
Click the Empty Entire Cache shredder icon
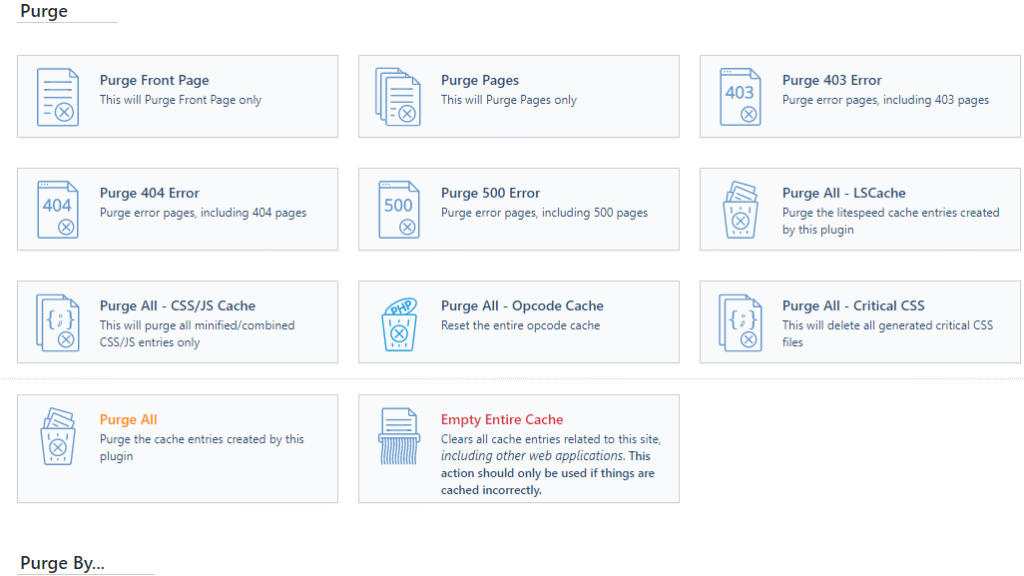click(x=399, y=436)
